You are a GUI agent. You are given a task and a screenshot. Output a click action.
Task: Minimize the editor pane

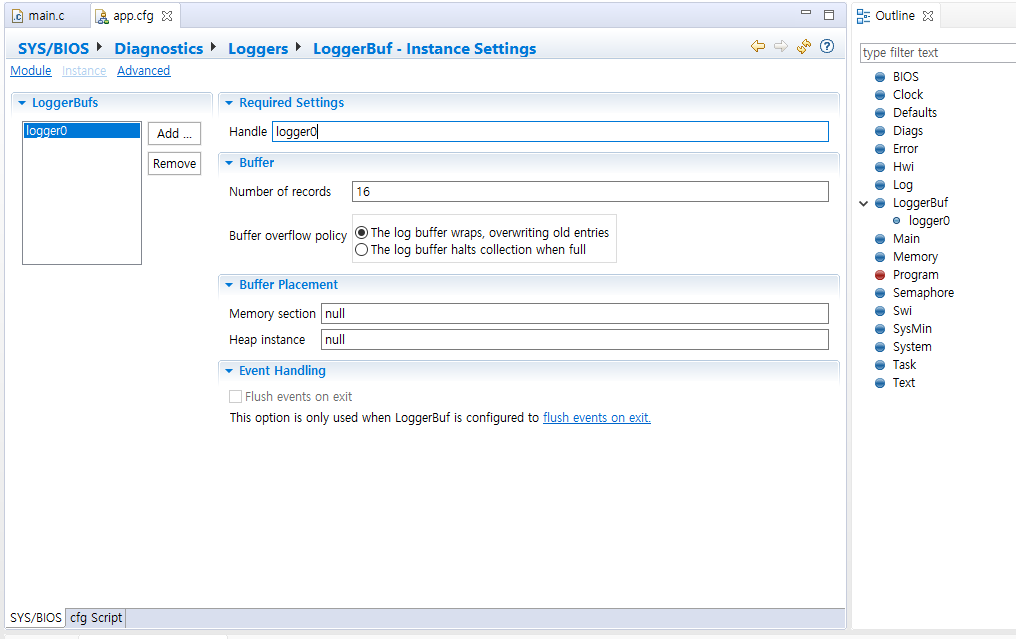tap(806, 13)
